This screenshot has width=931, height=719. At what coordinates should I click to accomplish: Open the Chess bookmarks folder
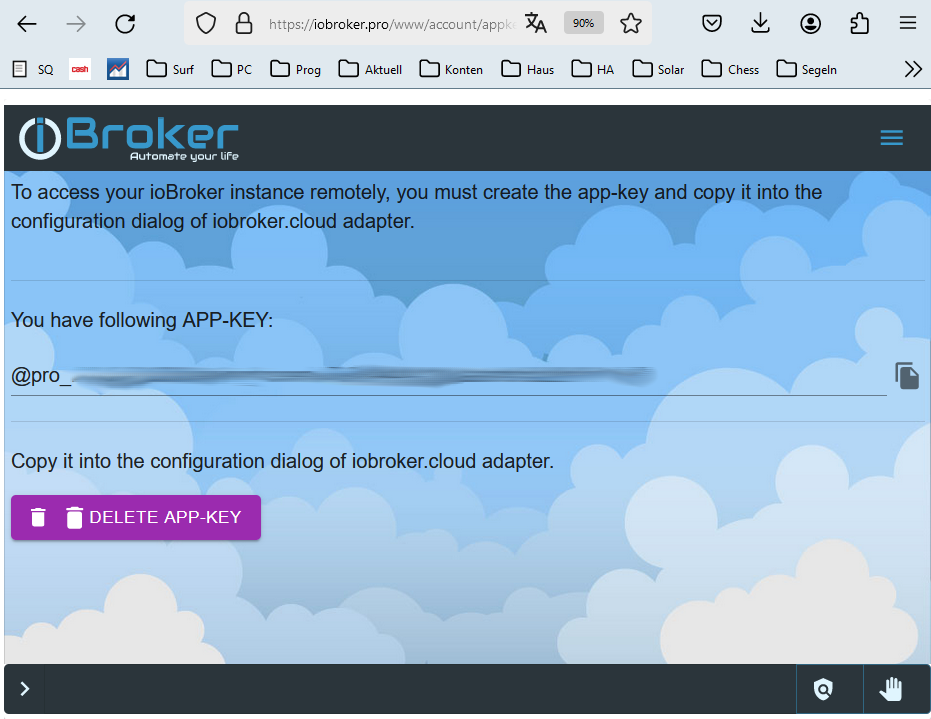tap(730, 69)
